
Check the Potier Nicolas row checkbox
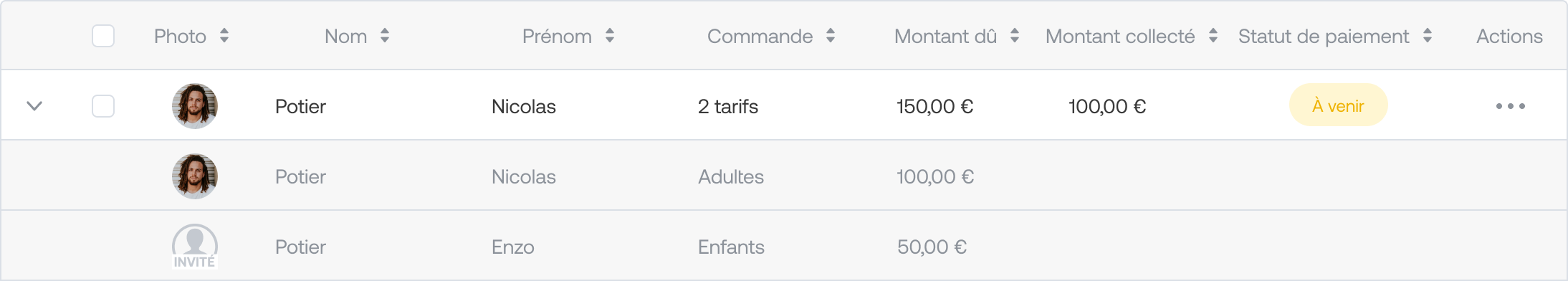point(103,106)
